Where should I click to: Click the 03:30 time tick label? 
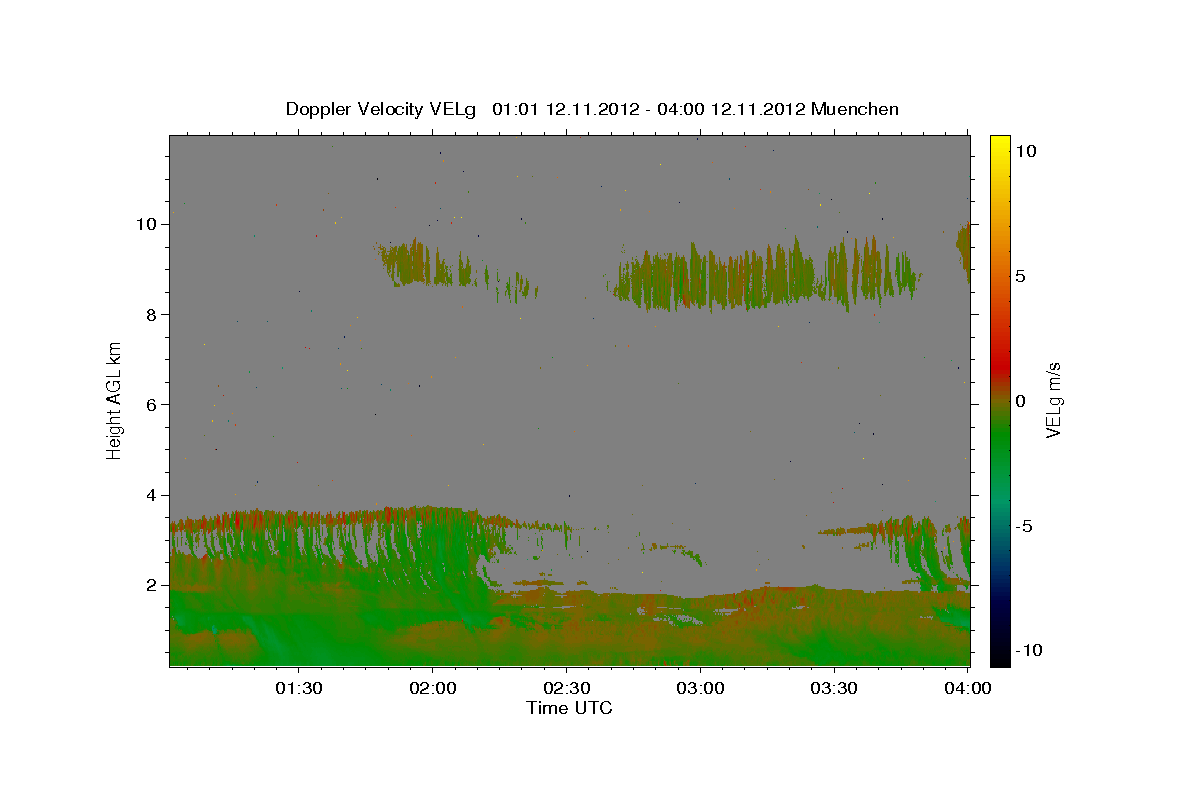(833, 688)
